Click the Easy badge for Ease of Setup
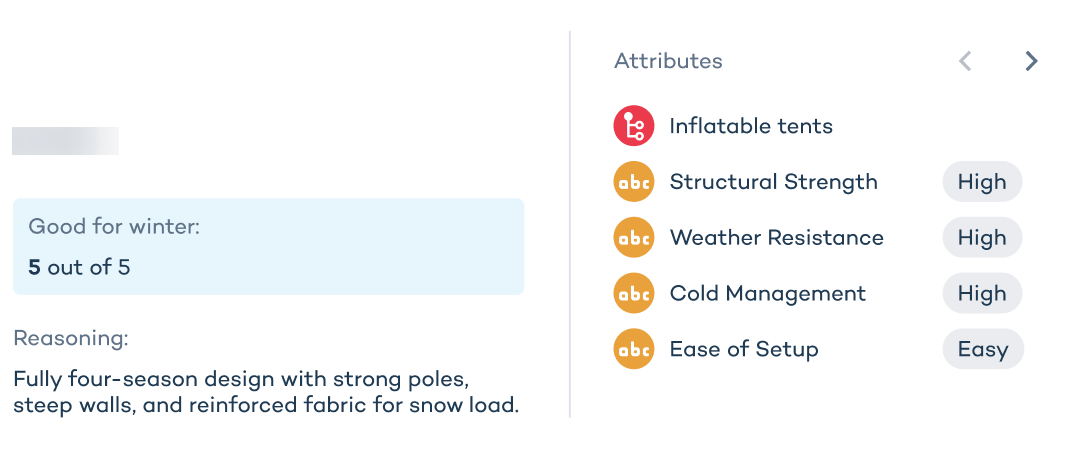 pyautogui.click(x=983, y=350)
